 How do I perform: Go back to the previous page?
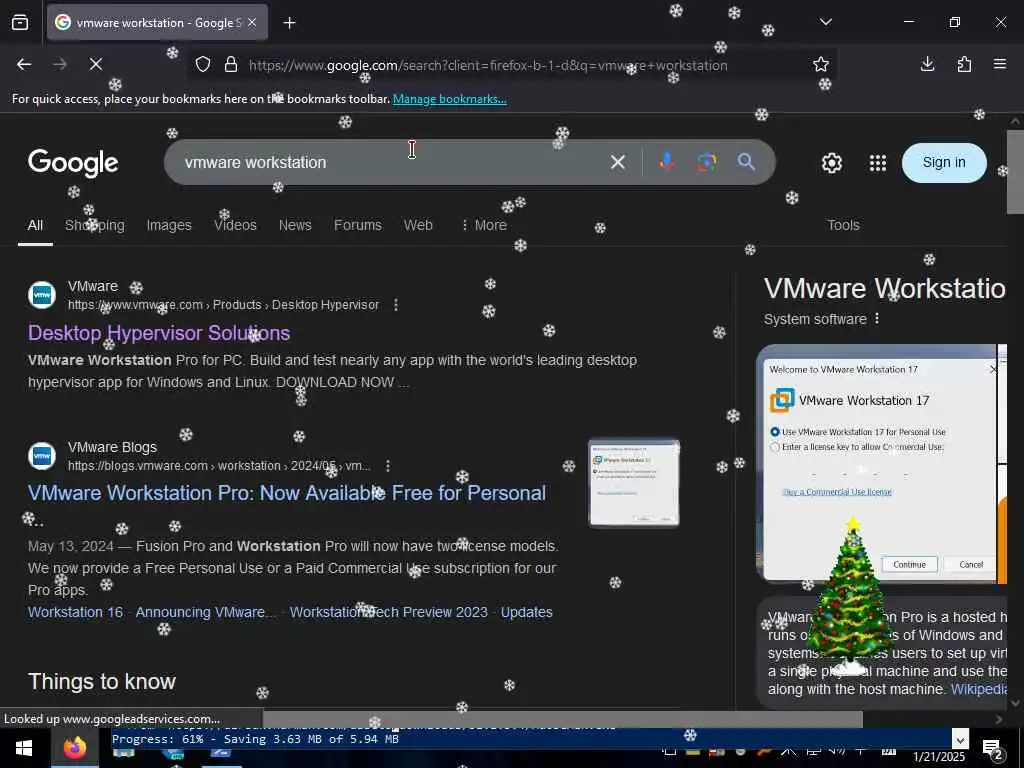24,64
